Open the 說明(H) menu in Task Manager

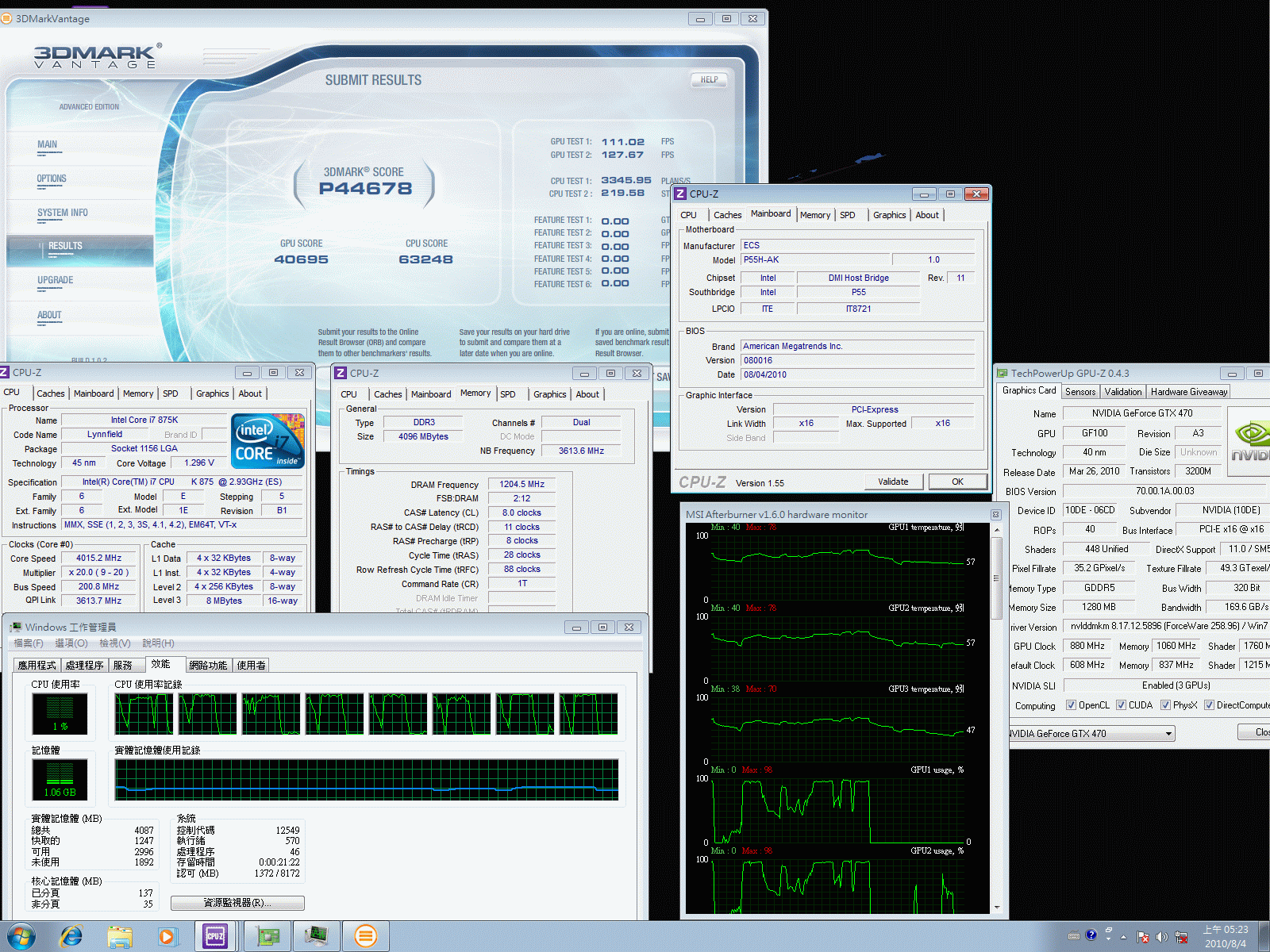pyautogui.click(x=158, y=643)
